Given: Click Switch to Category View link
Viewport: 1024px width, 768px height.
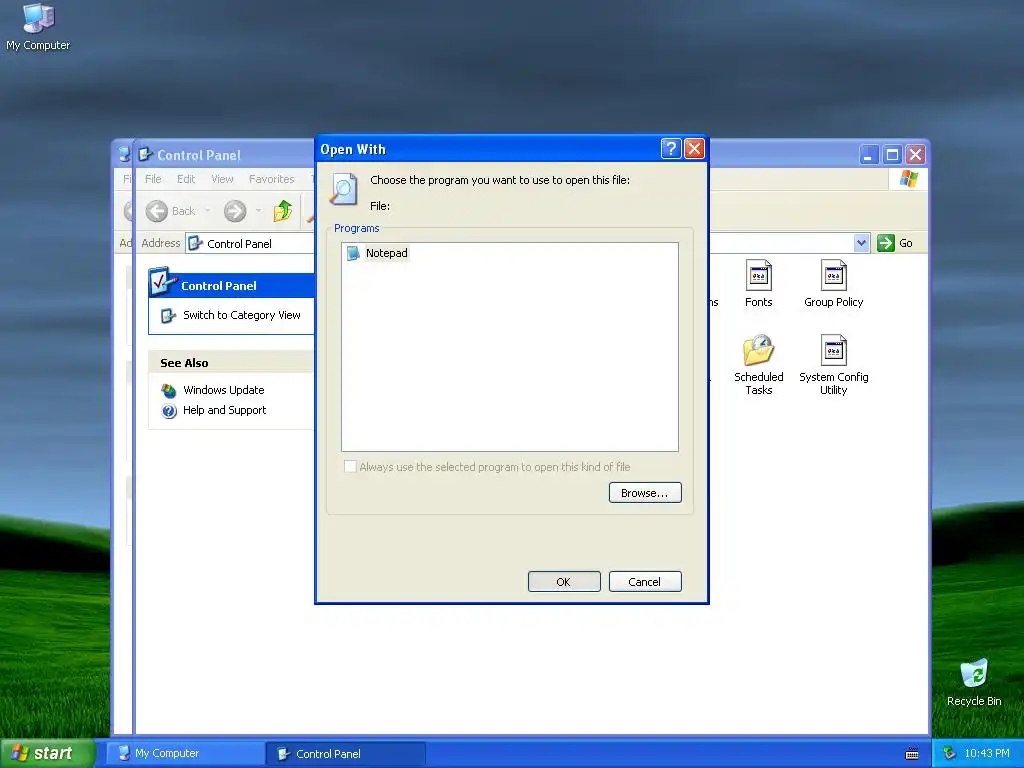Looking at the screenshot, I should point(242,315).
